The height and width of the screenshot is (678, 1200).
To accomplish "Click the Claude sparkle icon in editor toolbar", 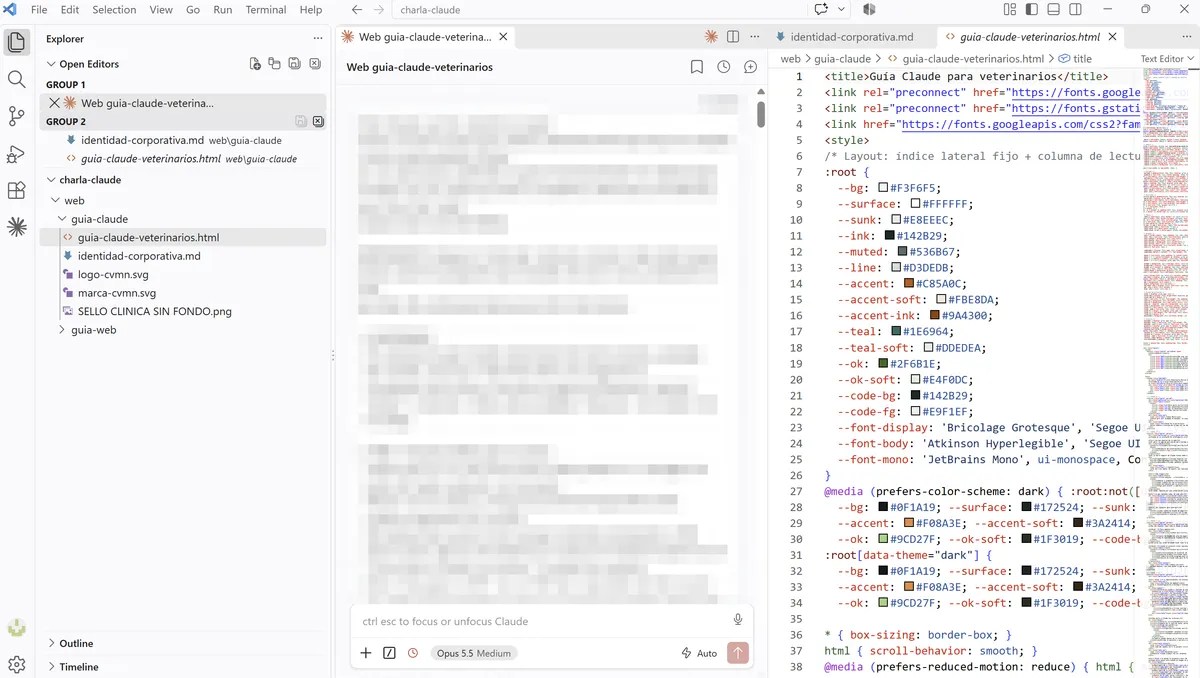I will click(x=711, y=37).
